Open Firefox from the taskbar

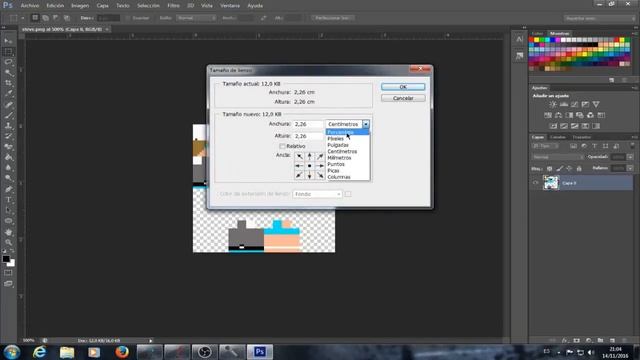(x=122, y=352)
